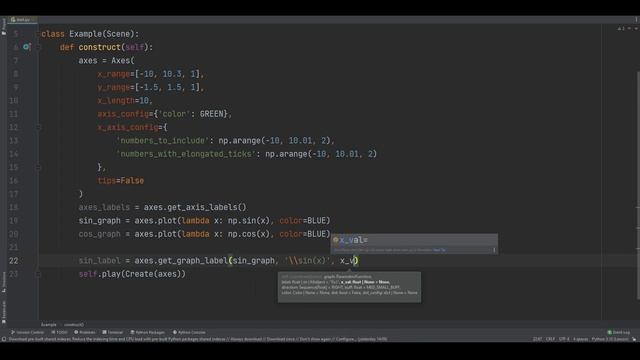Change the CRLF line separator in status bar

click(550, 339)
